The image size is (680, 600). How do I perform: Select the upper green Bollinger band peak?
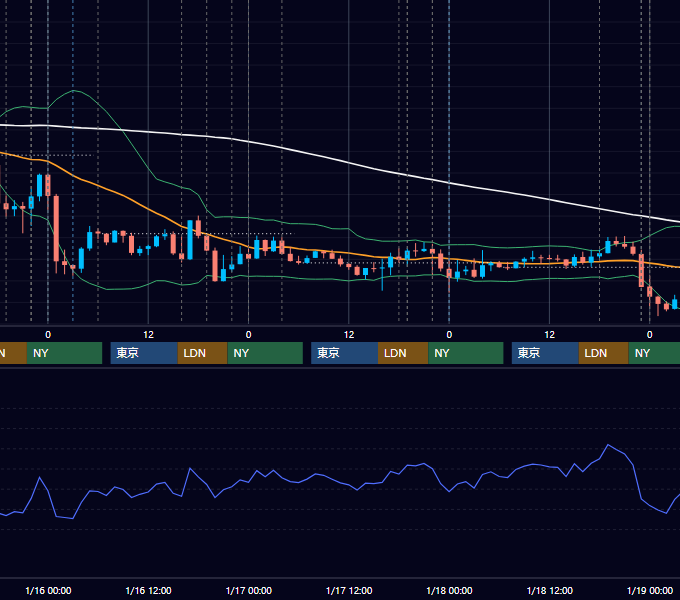click(74, 91)
